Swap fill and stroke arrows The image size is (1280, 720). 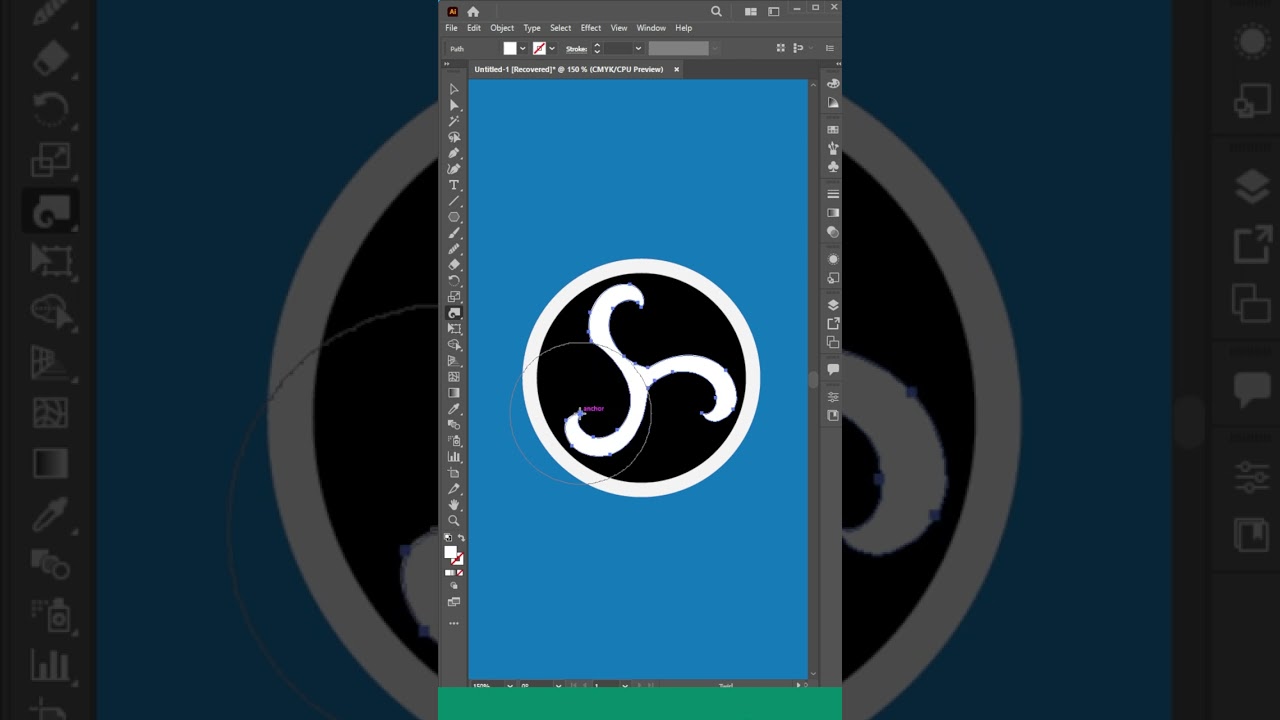pos(461,538)
